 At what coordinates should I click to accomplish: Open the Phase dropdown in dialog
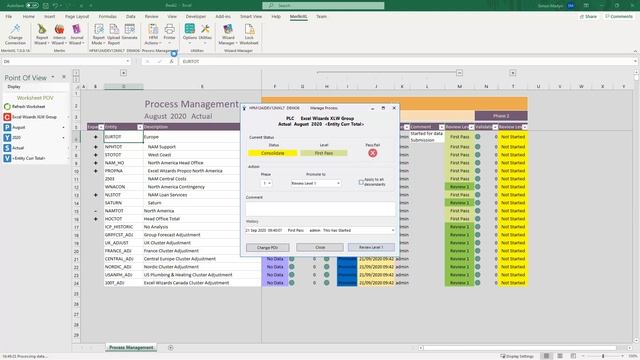coord(269,183)
